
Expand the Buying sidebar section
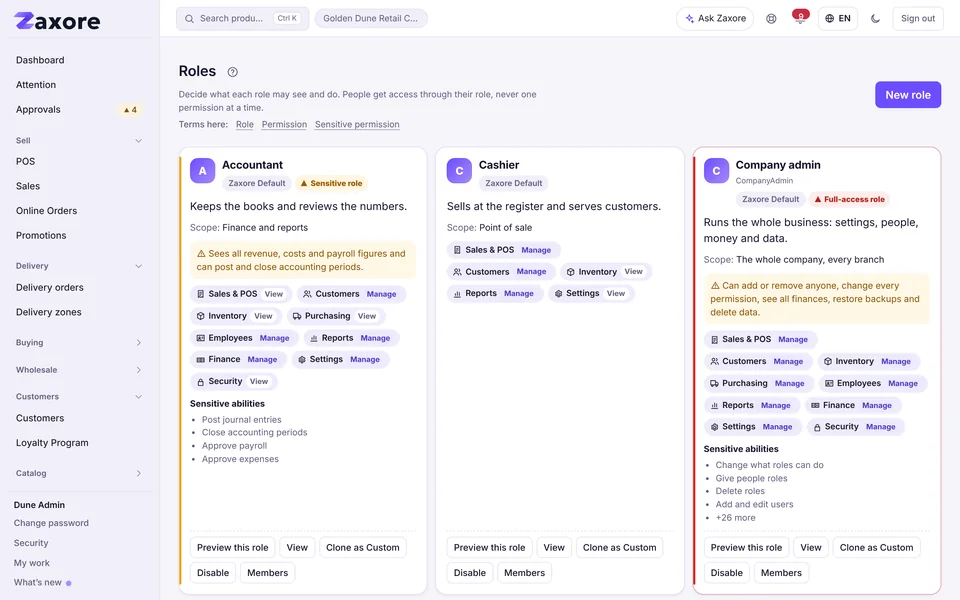tap(79, 342)
